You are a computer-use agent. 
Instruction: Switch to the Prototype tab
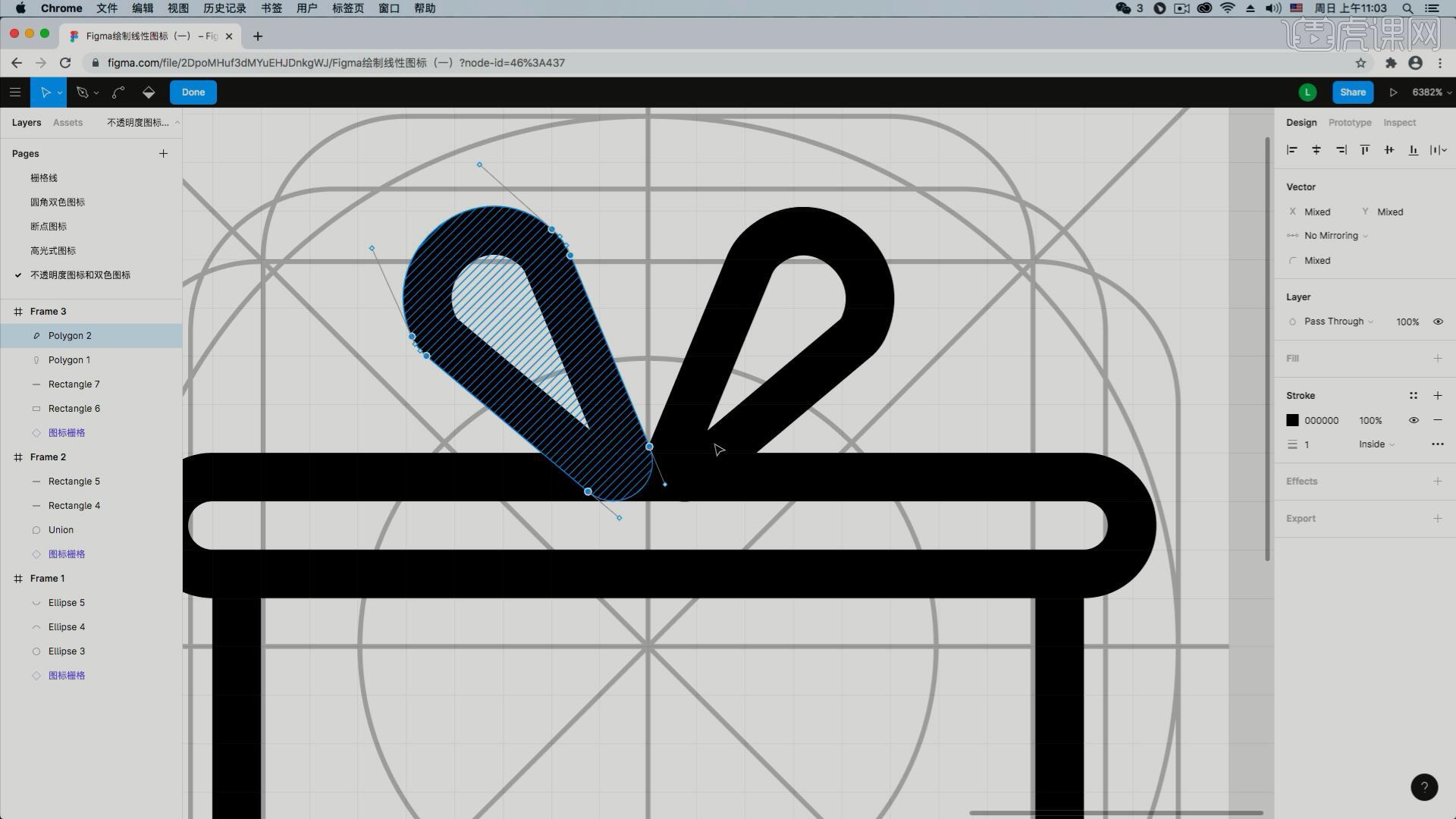(1350, 123)
